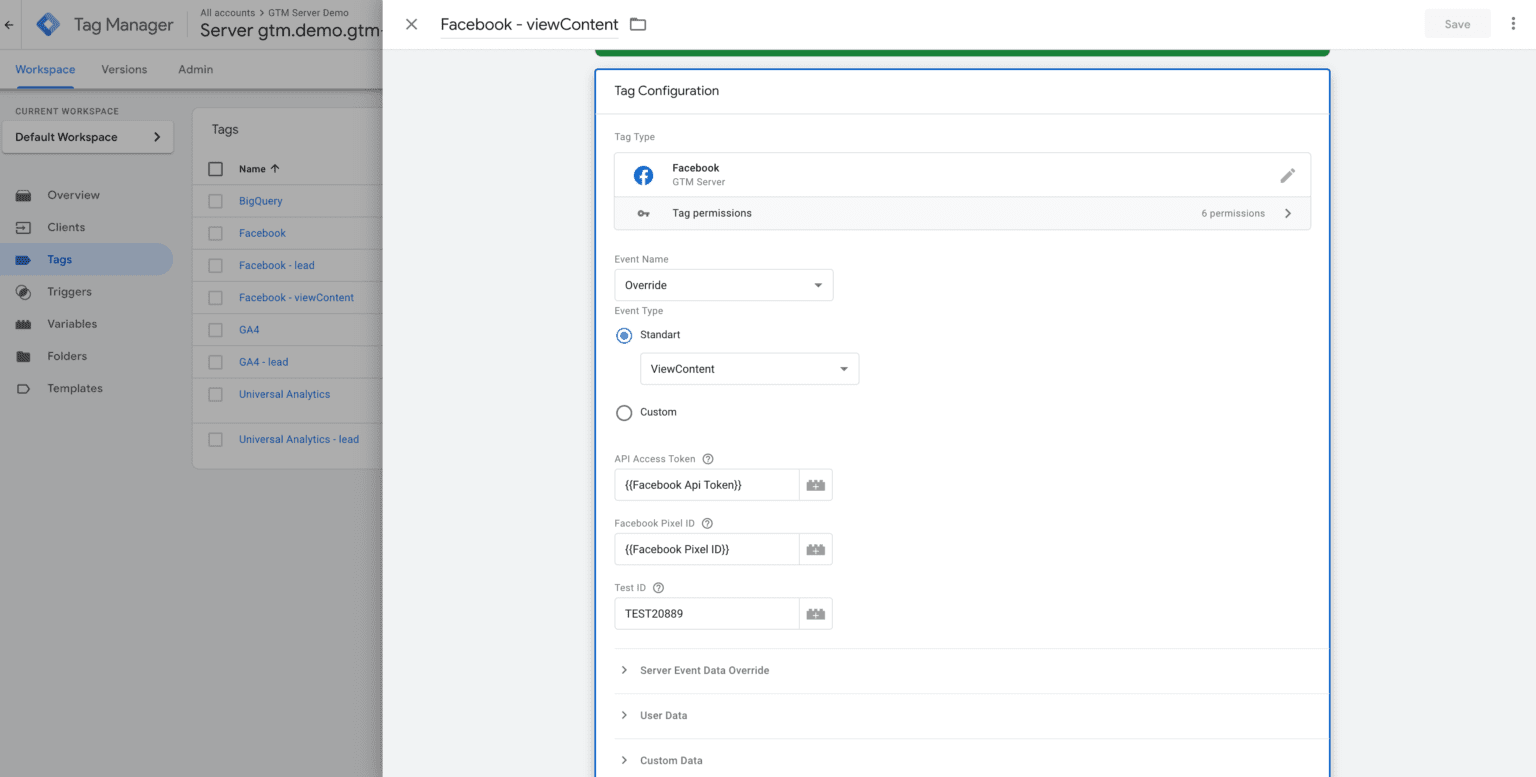Check the GA4 tag checkbox

click(215, 330)
